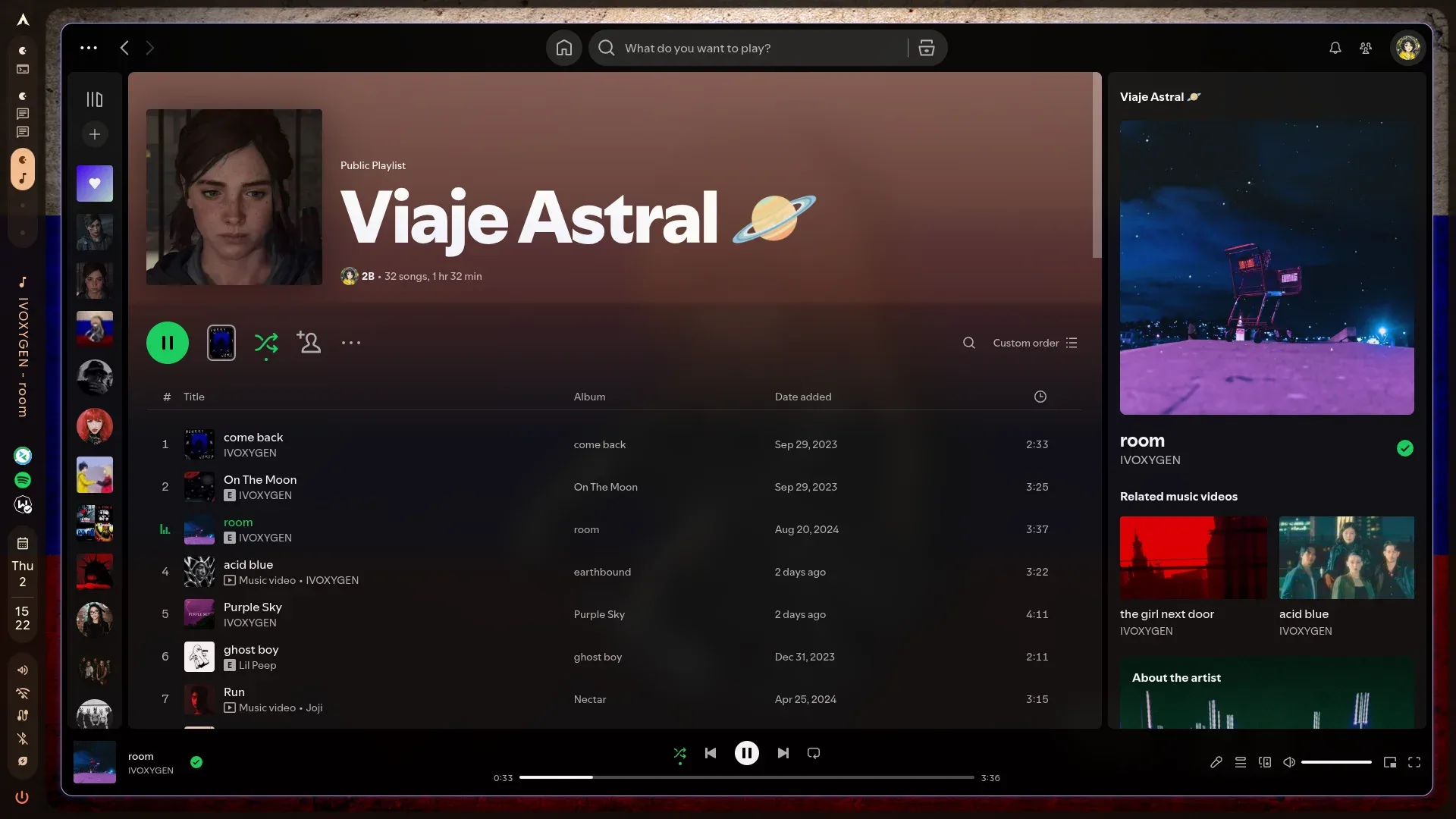Image resolution: width=1456 pixels, height=819 pixels.
Task: Seek on the song progress bar
Action: click(746, 777)
